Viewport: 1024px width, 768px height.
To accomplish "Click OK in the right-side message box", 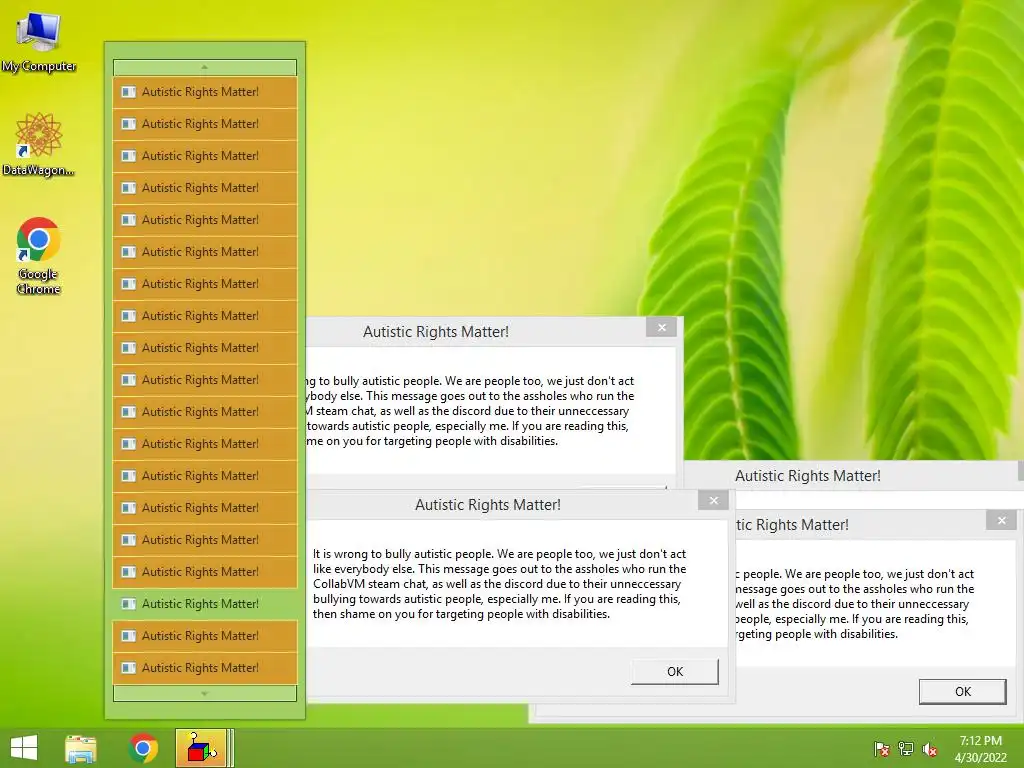I will (963, 692).
